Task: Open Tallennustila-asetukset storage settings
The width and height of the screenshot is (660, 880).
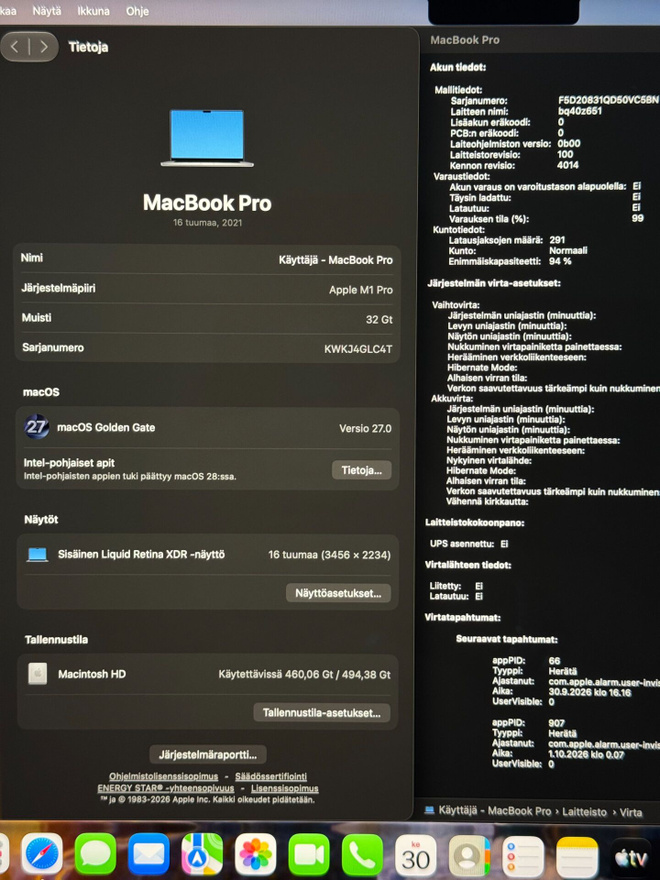Action: coord(322,713)
